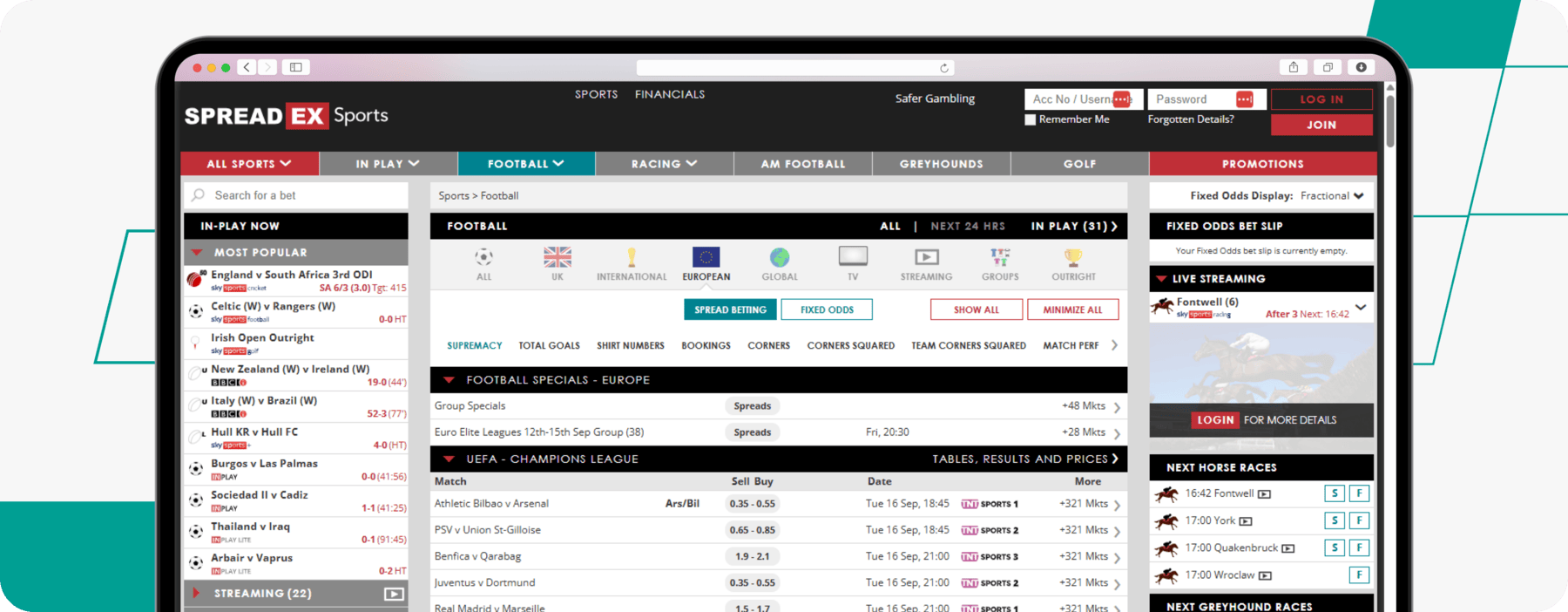Click the Minimize All button
Viewport: 1568px width, 612px height.
tap(1072, 309)
